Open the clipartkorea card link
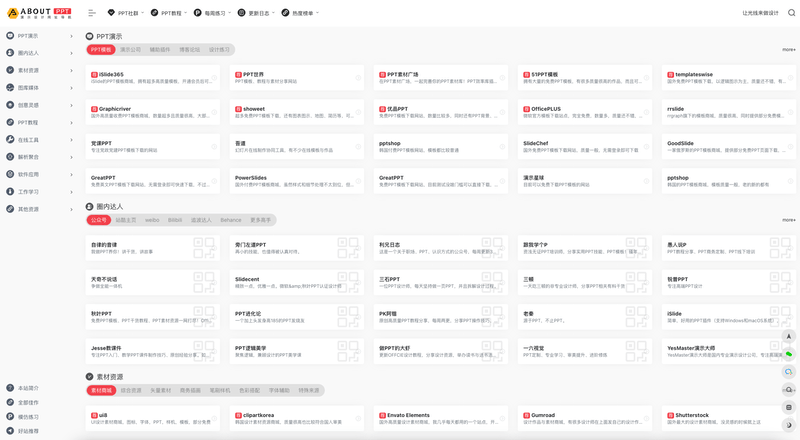Image resolution: width=800 pixels, height=440 pixels. pos(297,419)
